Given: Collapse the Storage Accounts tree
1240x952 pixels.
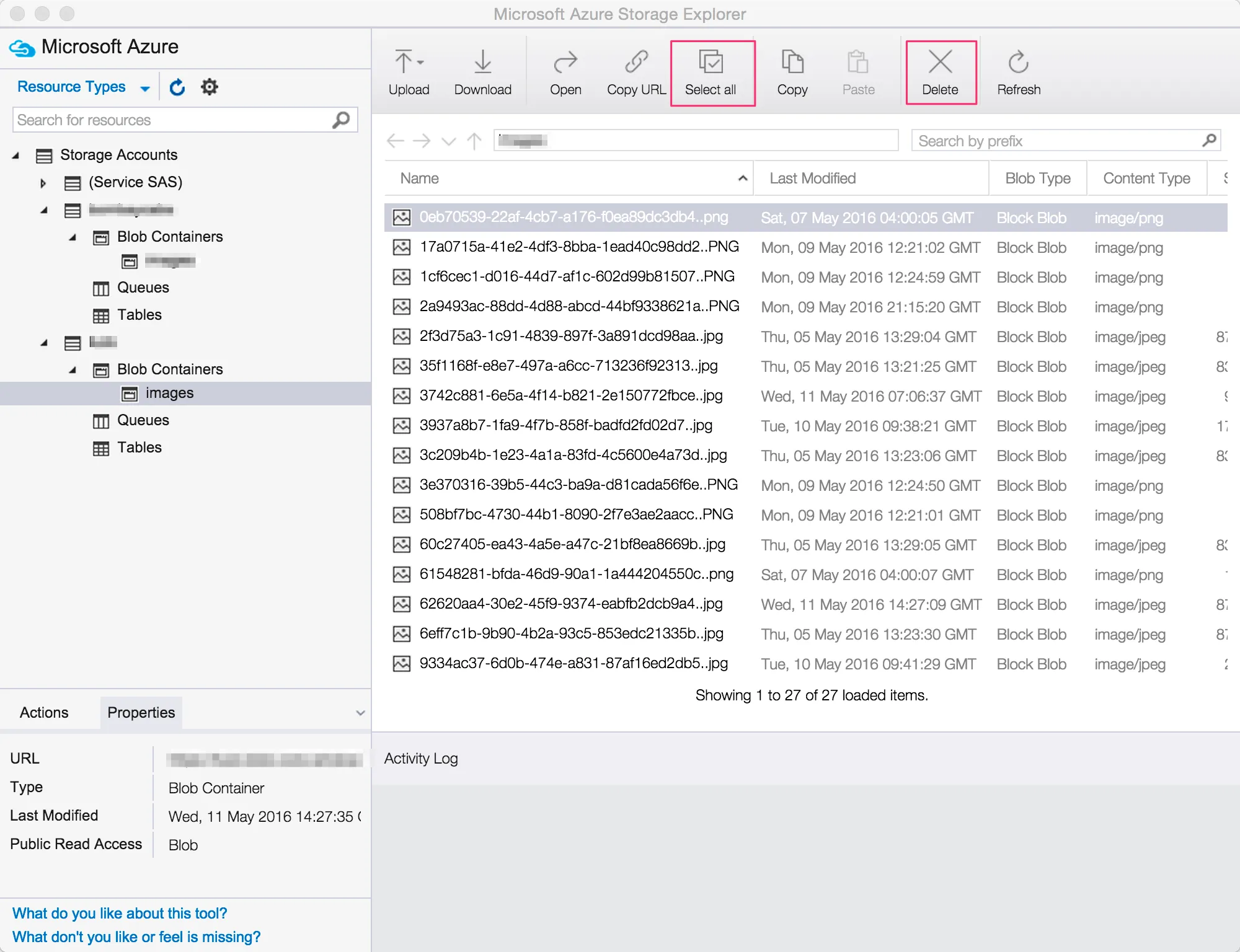Looking at the screenshot, I should click(16, 156).
